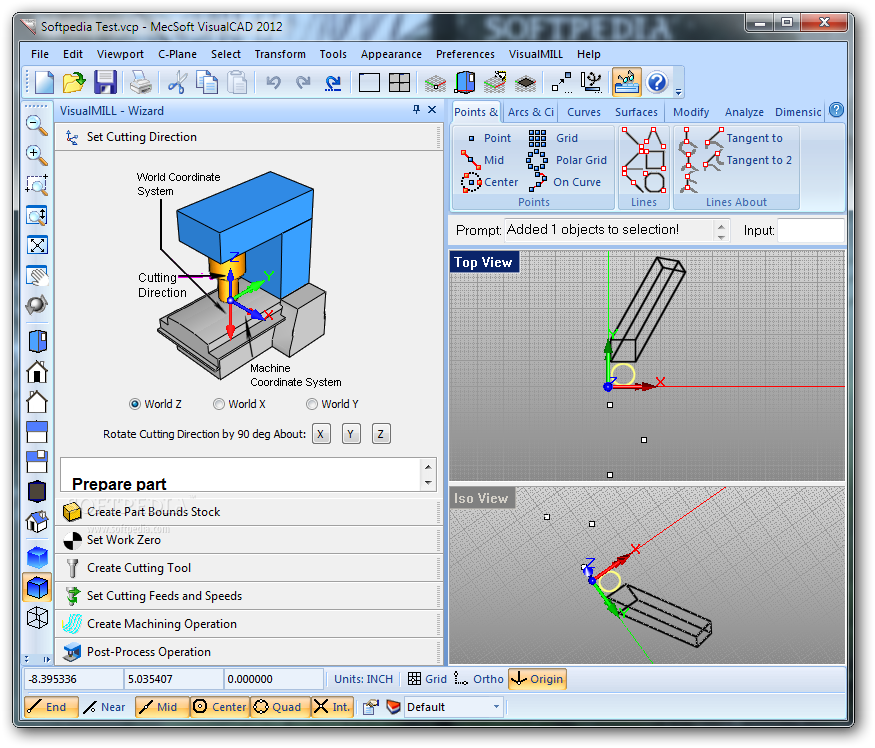Image resolution: width=875 pixels, height=748 pixels.
Task: Toggle the Mid object snap
Action: click(162, 707)
